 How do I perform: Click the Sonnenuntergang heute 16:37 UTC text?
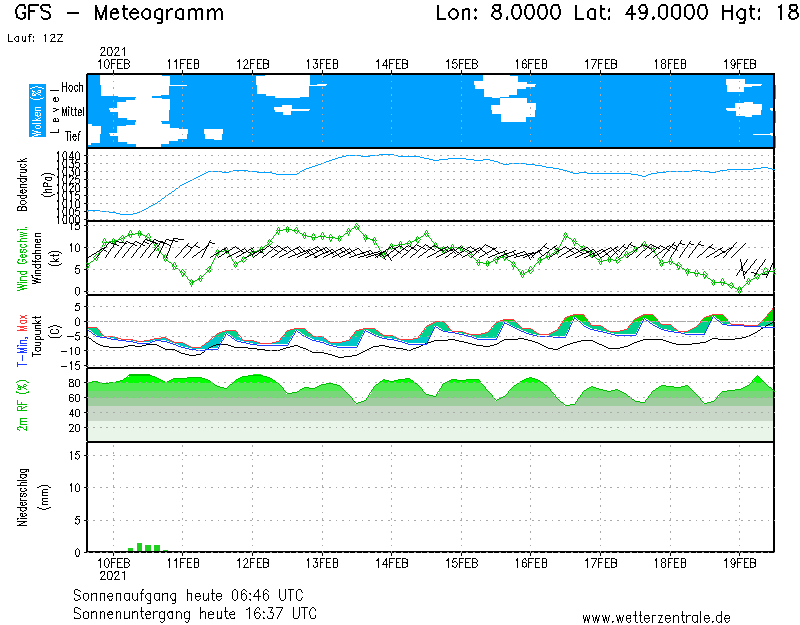195,612
